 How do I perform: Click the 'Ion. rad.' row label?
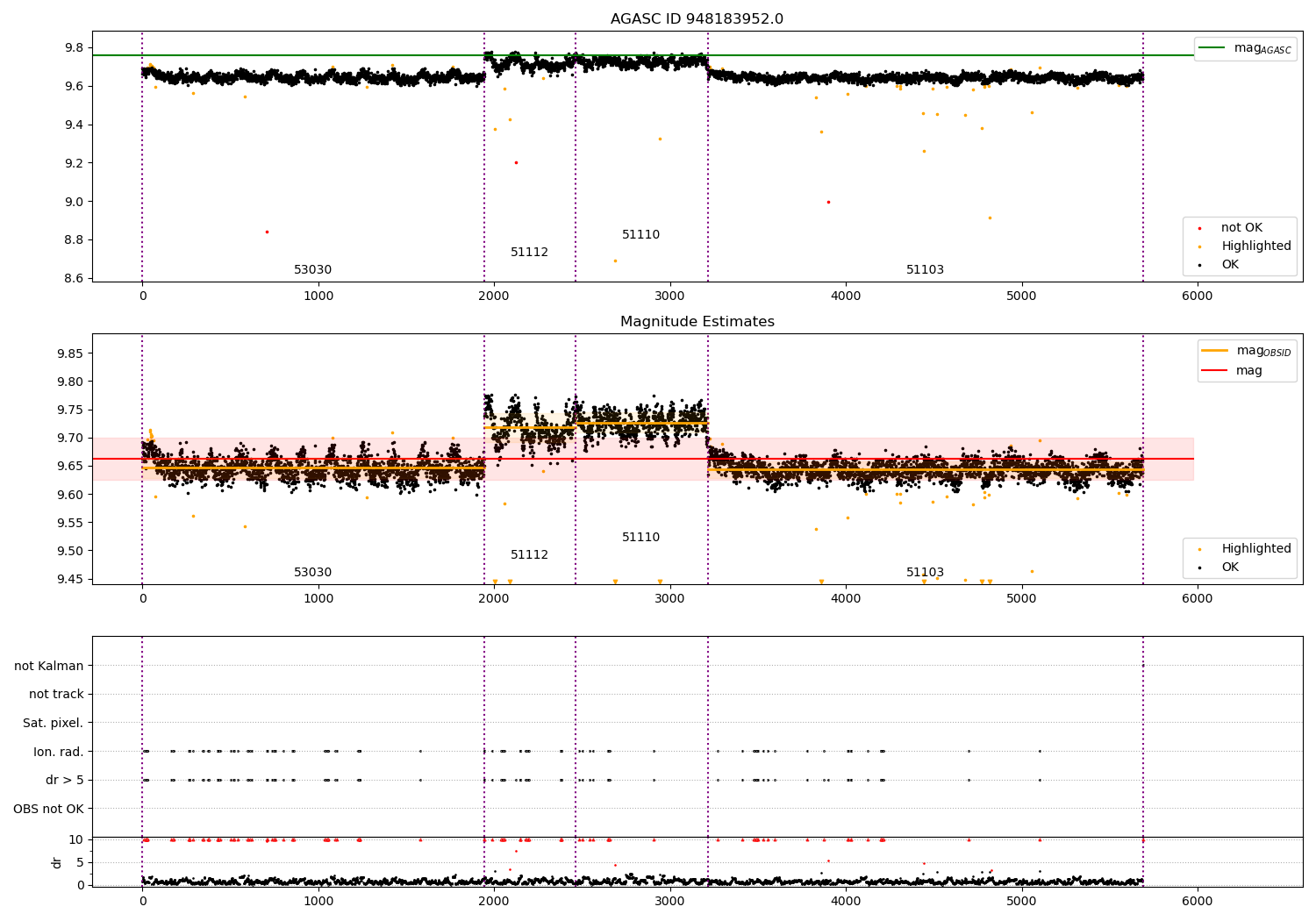click(59, 752)
